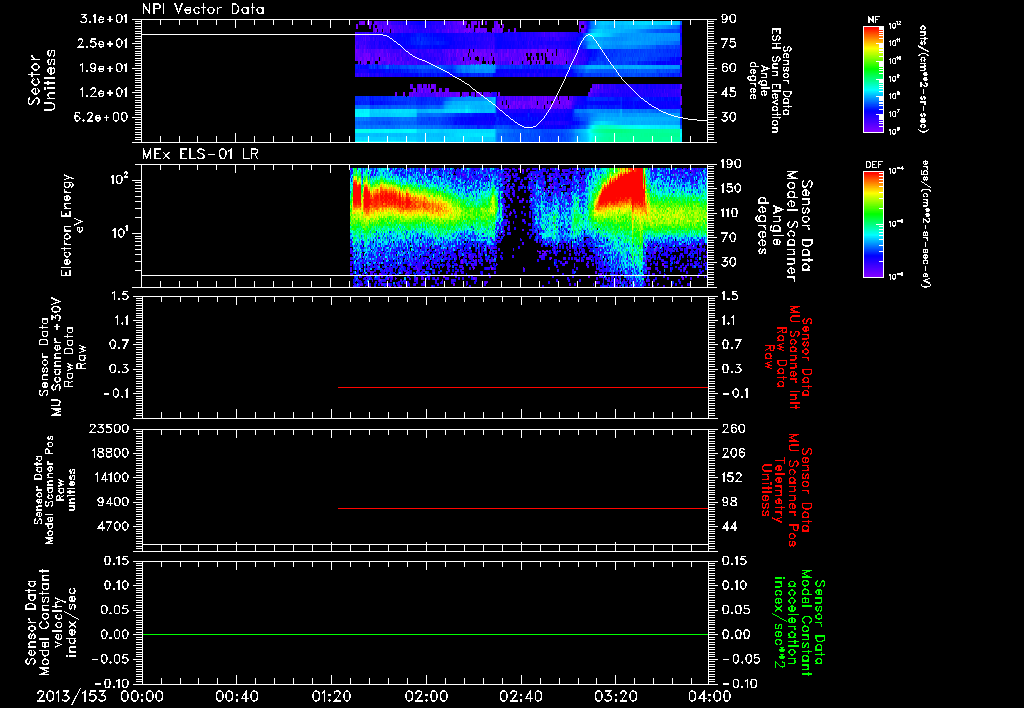Click the '02:40' time axis tick label
Screen dimensions: 1024x708
click(x=520, y=696)
